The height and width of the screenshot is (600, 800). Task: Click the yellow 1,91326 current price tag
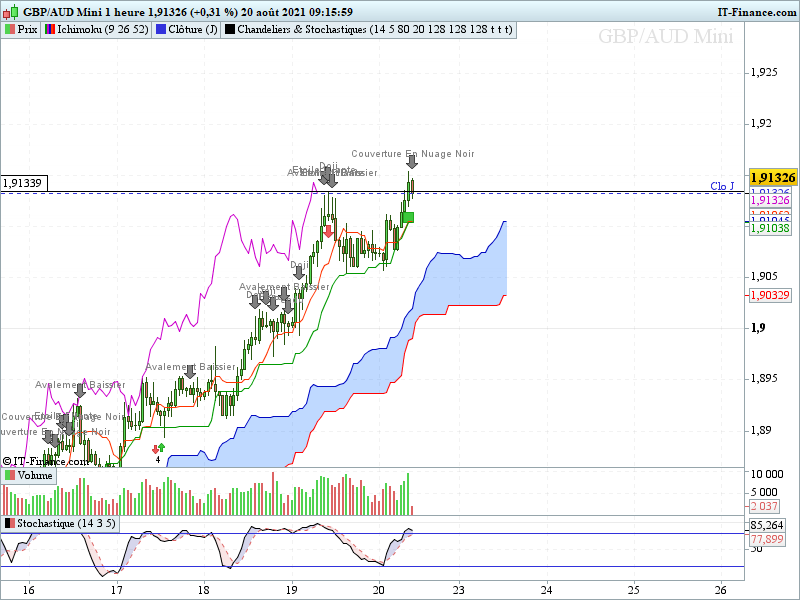click(773, 178)
